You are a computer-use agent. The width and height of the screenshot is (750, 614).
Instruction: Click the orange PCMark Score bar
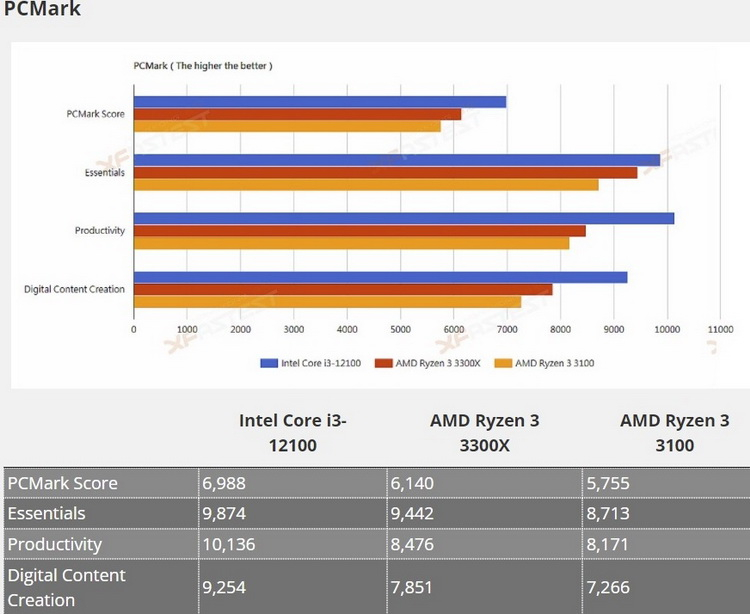[x=287, y=126]
